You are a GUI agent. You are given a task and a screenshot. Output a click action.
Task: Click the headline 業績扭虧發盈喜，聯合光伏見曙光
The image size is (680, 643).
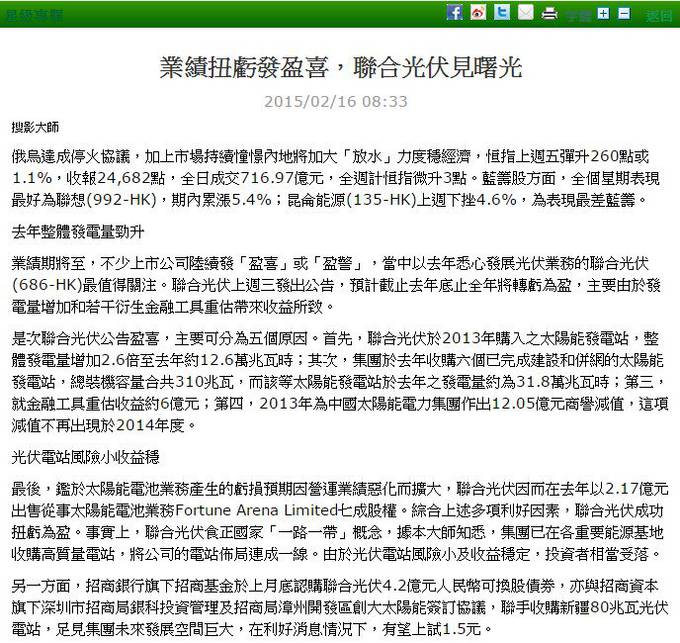pos(341,68)
